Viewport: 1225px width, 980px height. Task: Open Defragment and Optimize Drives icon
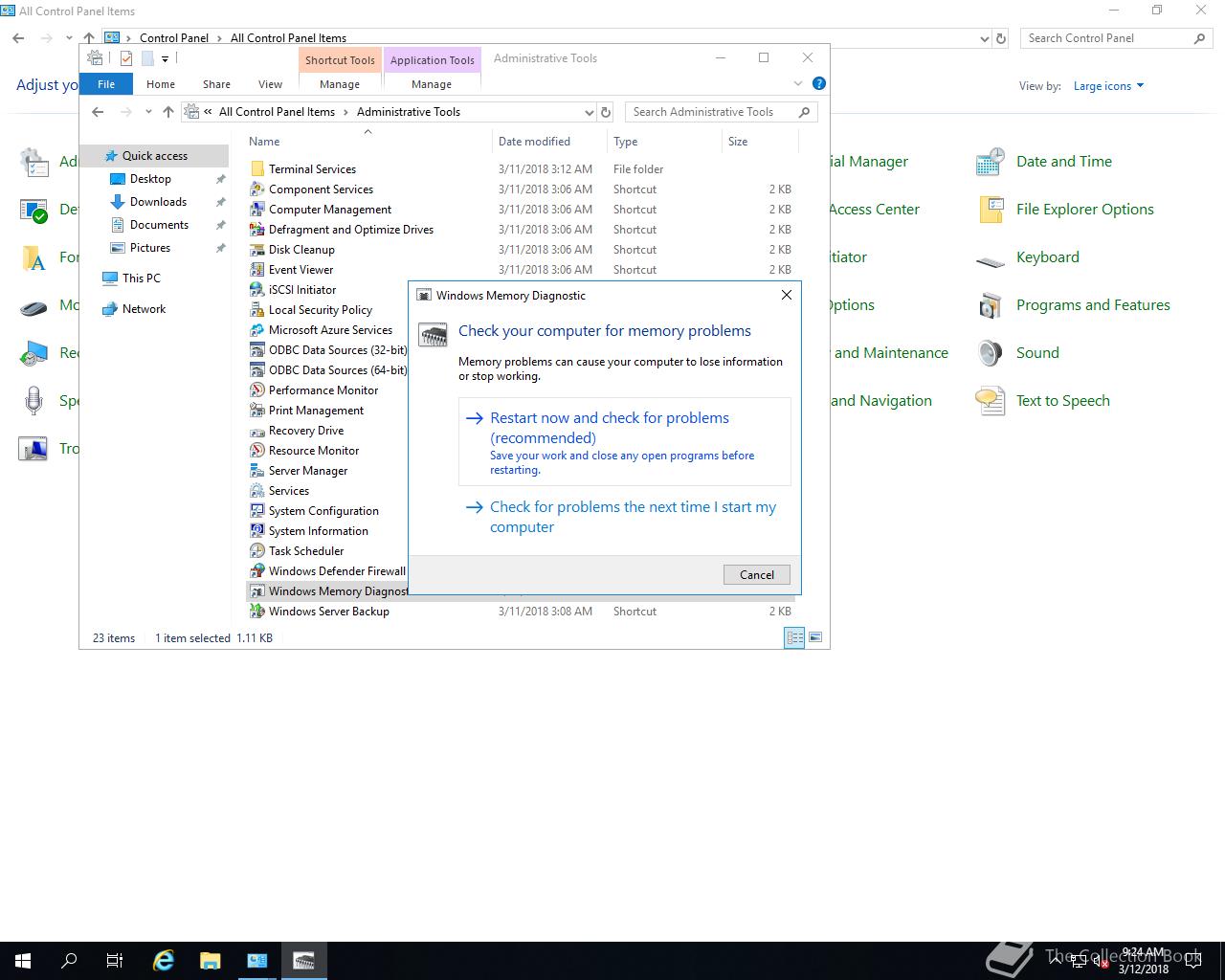(x=256, y=230)
